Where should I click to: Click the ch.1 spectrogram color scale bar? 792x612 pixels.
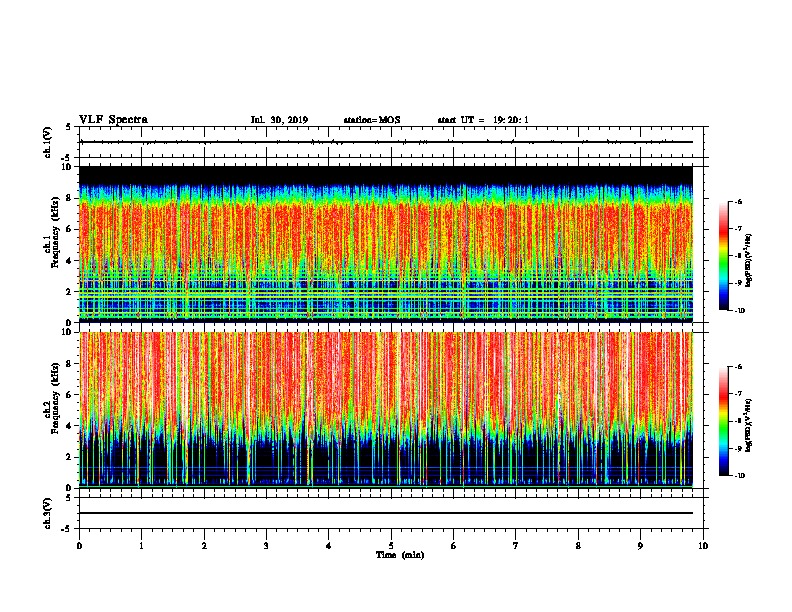tap(723, 256)
